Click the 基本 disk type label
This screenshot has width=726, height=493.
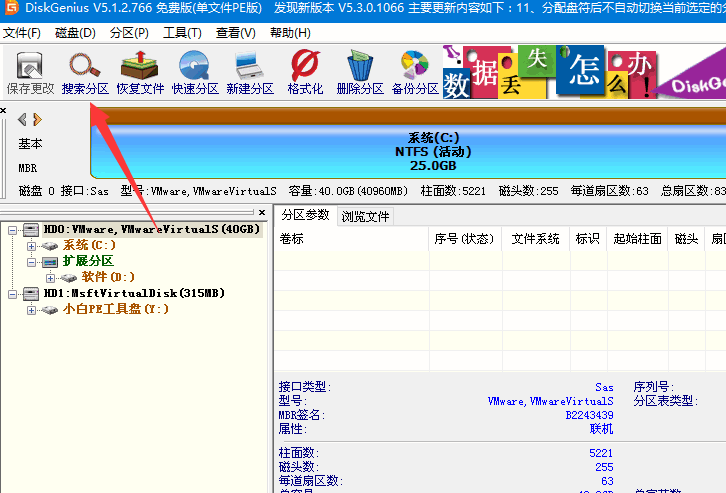click(x=30, y=144)
